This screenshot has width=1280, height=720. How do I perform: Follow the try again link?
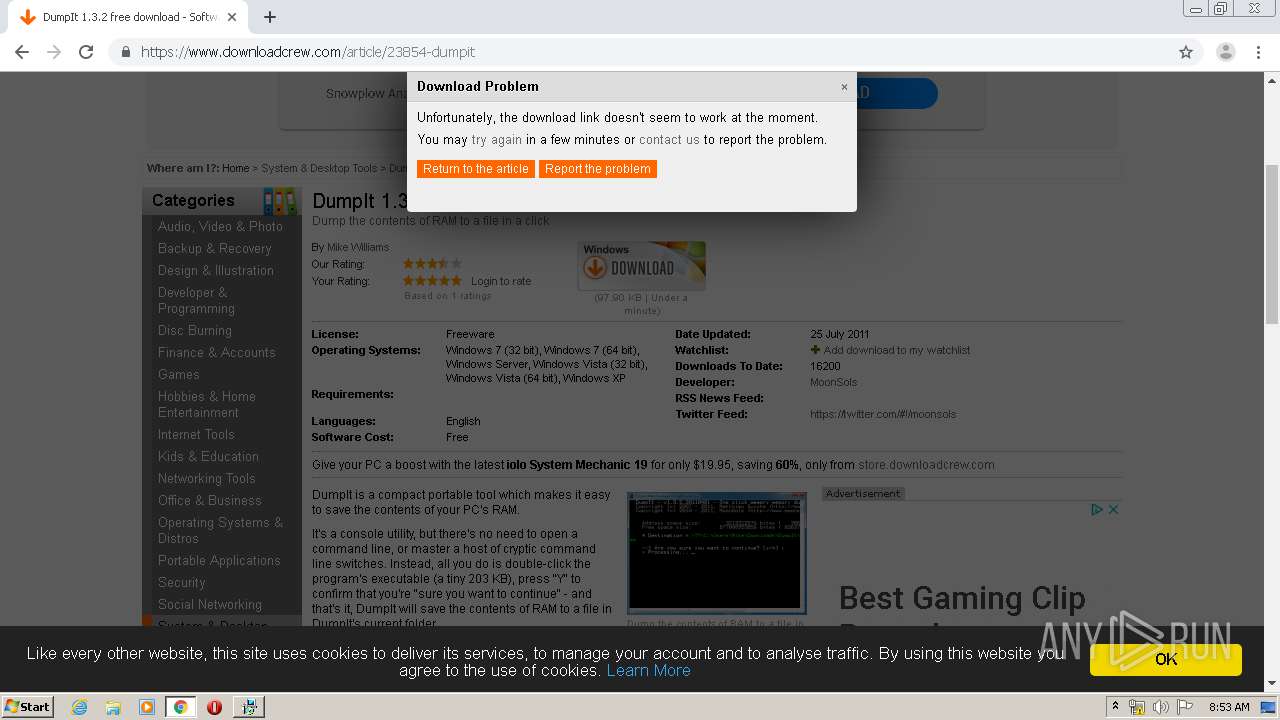coord(497,140)
